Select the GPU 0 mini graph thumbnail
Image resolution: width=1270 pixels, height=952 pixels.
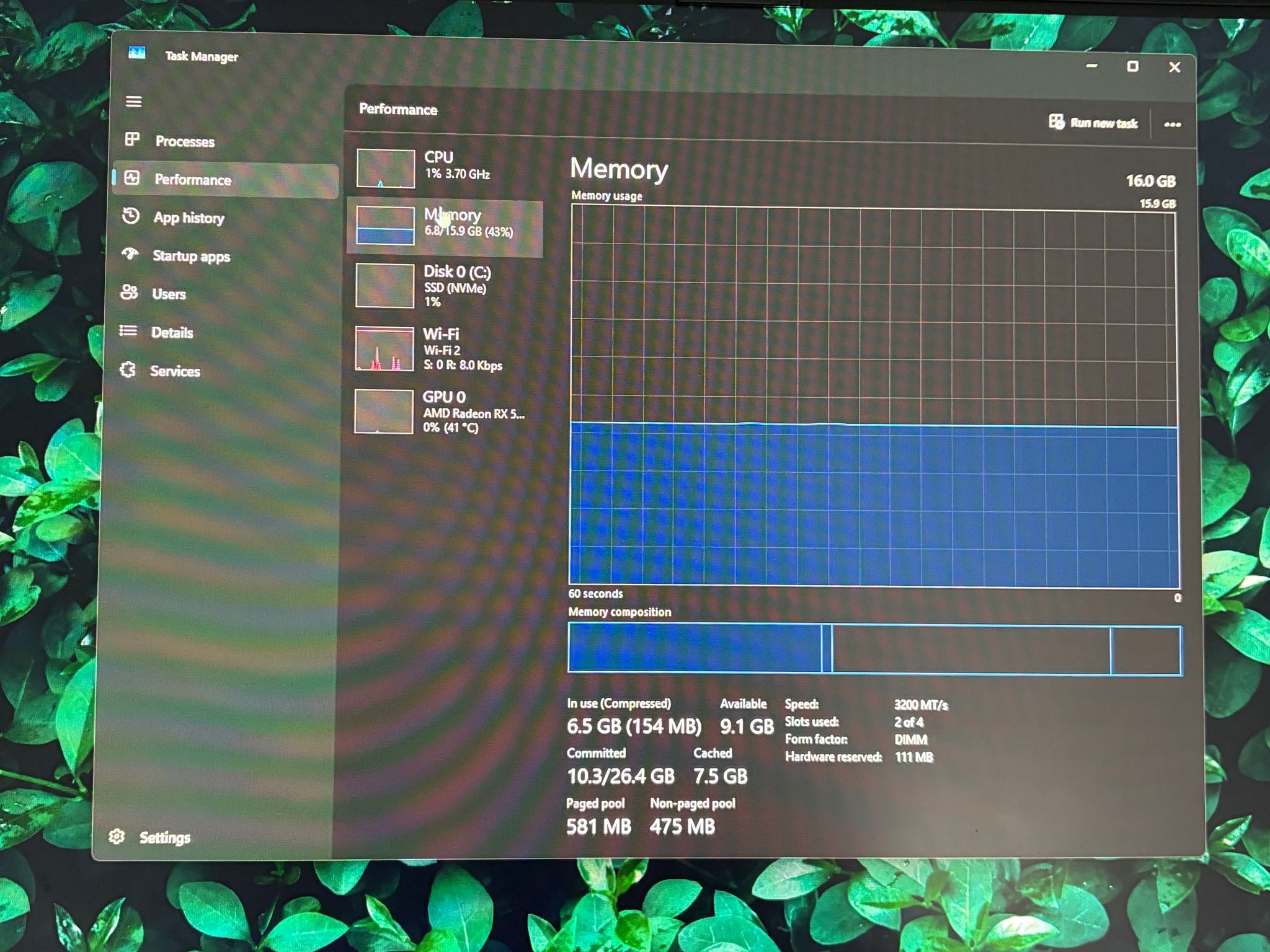383,411
